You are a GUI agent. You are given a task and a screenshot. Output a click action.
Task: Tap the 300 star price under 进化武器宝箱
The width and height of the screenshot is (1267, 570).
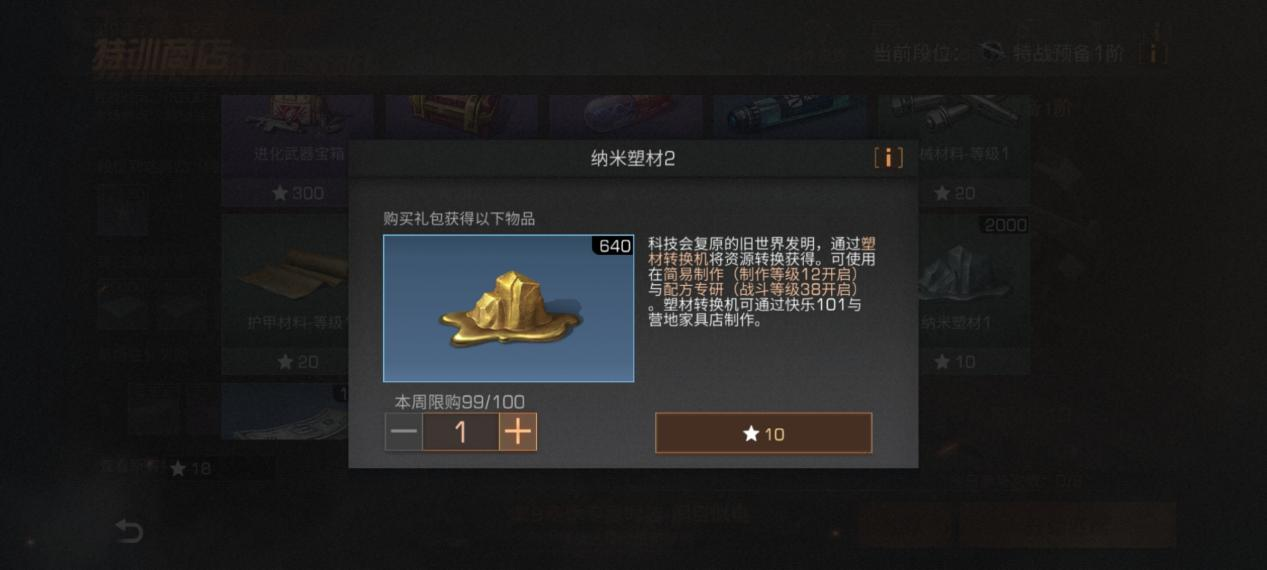297,193
